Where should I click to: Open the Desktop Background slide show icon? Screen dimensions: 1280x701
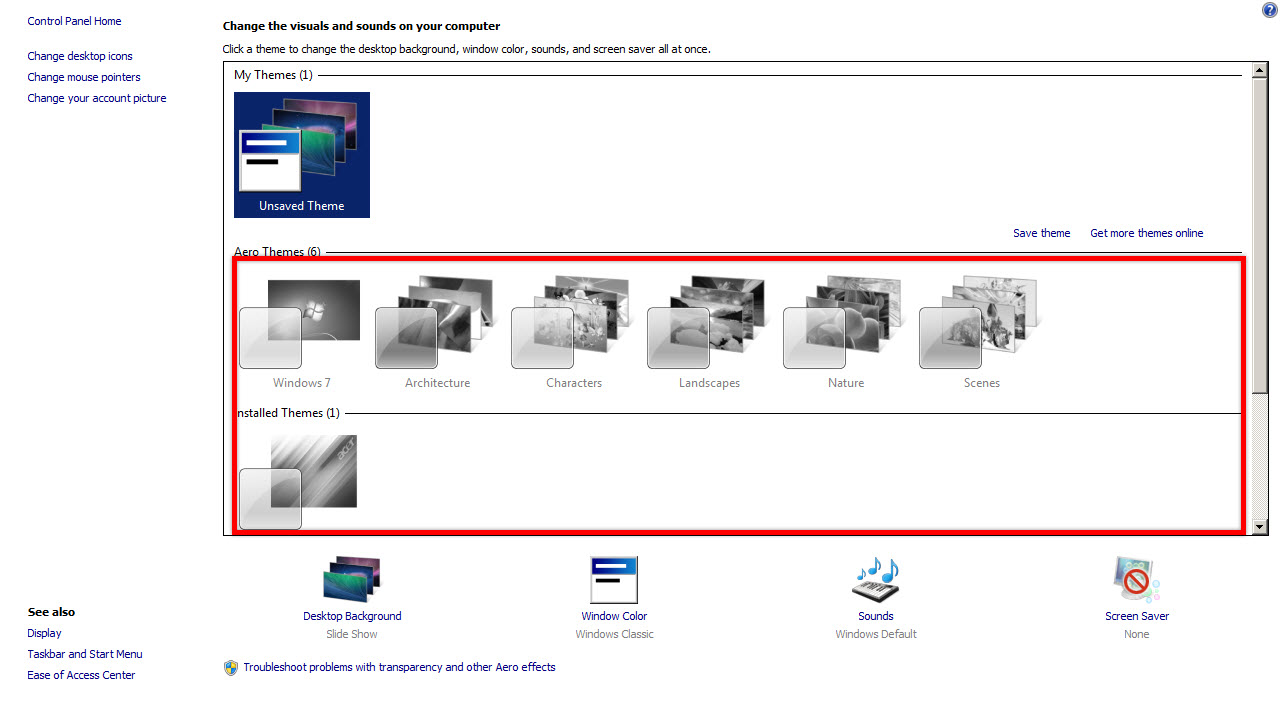352,580
